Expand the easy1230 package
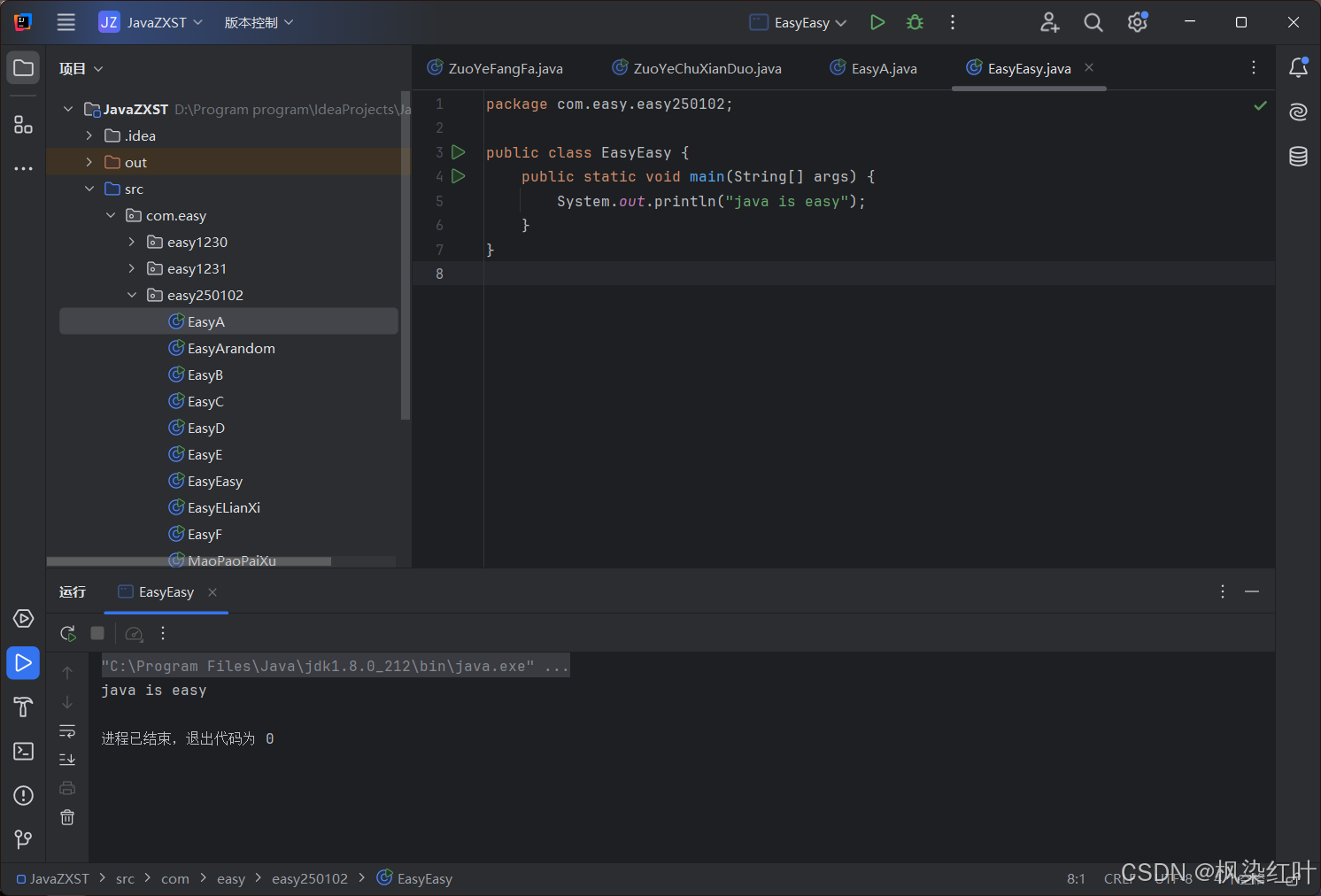The height and width of the screenshot is (896, 1321). 131,242
